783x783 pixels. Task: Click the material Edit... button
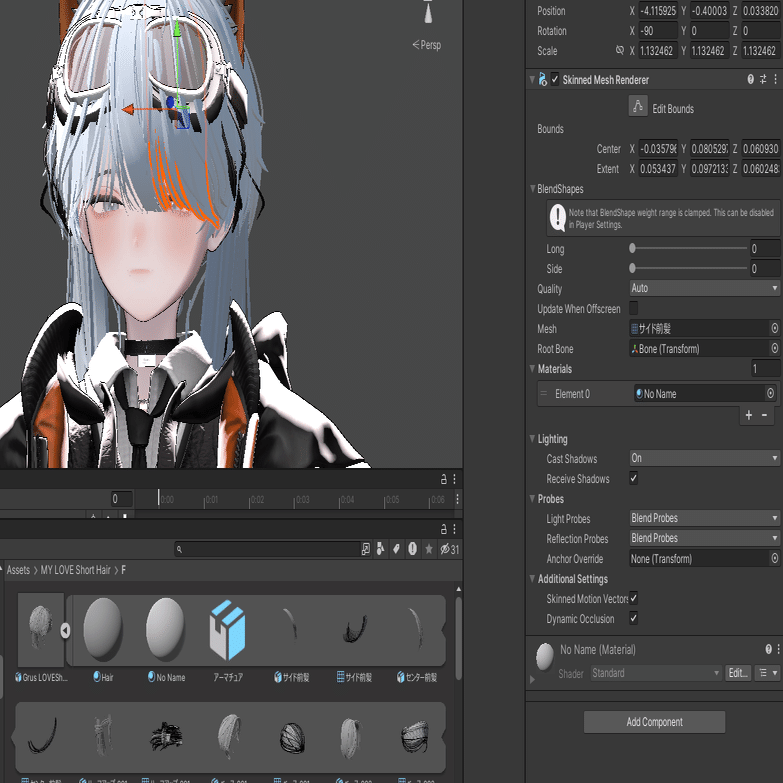pos(738,673)
